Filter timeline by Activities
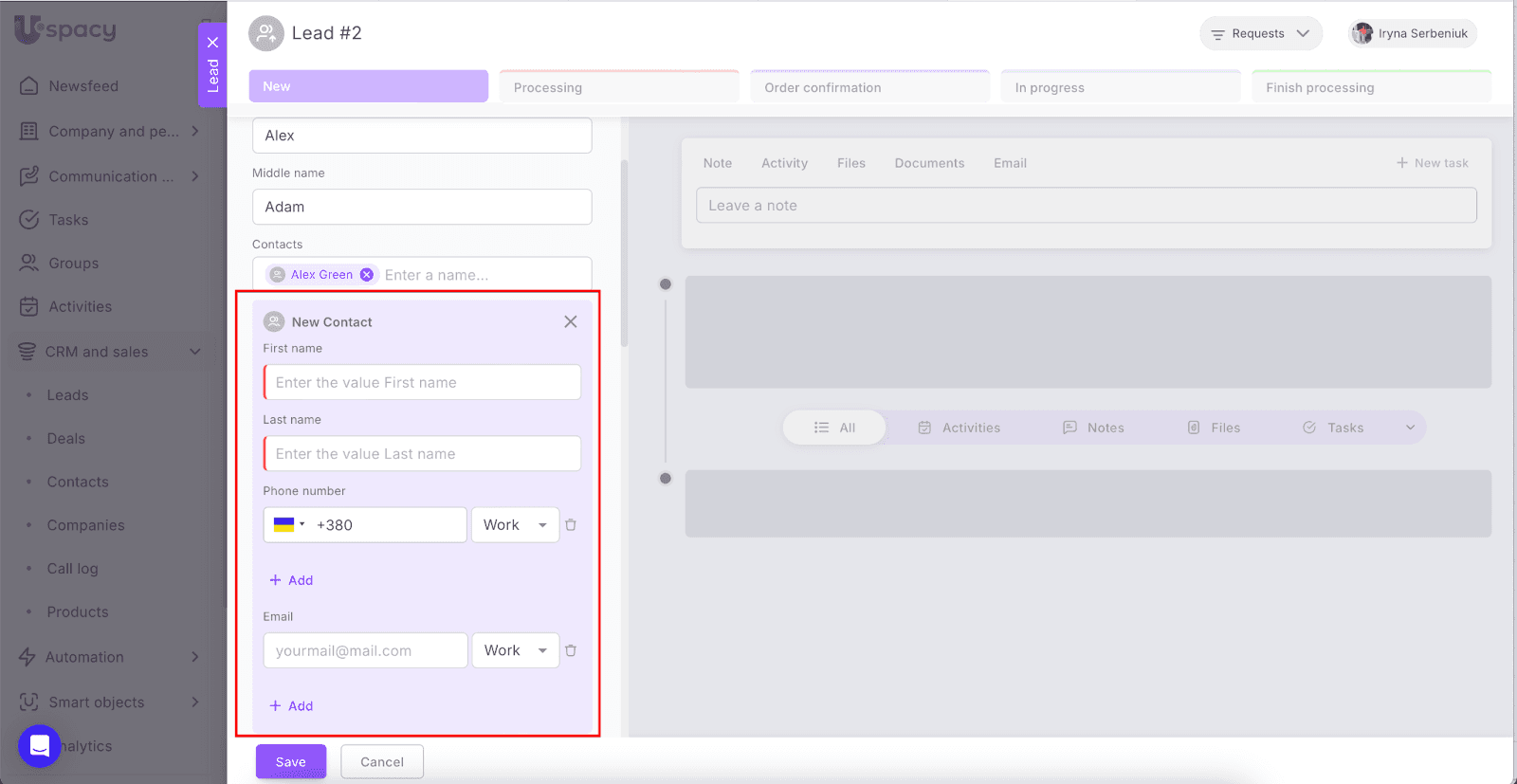 [960, 428]
